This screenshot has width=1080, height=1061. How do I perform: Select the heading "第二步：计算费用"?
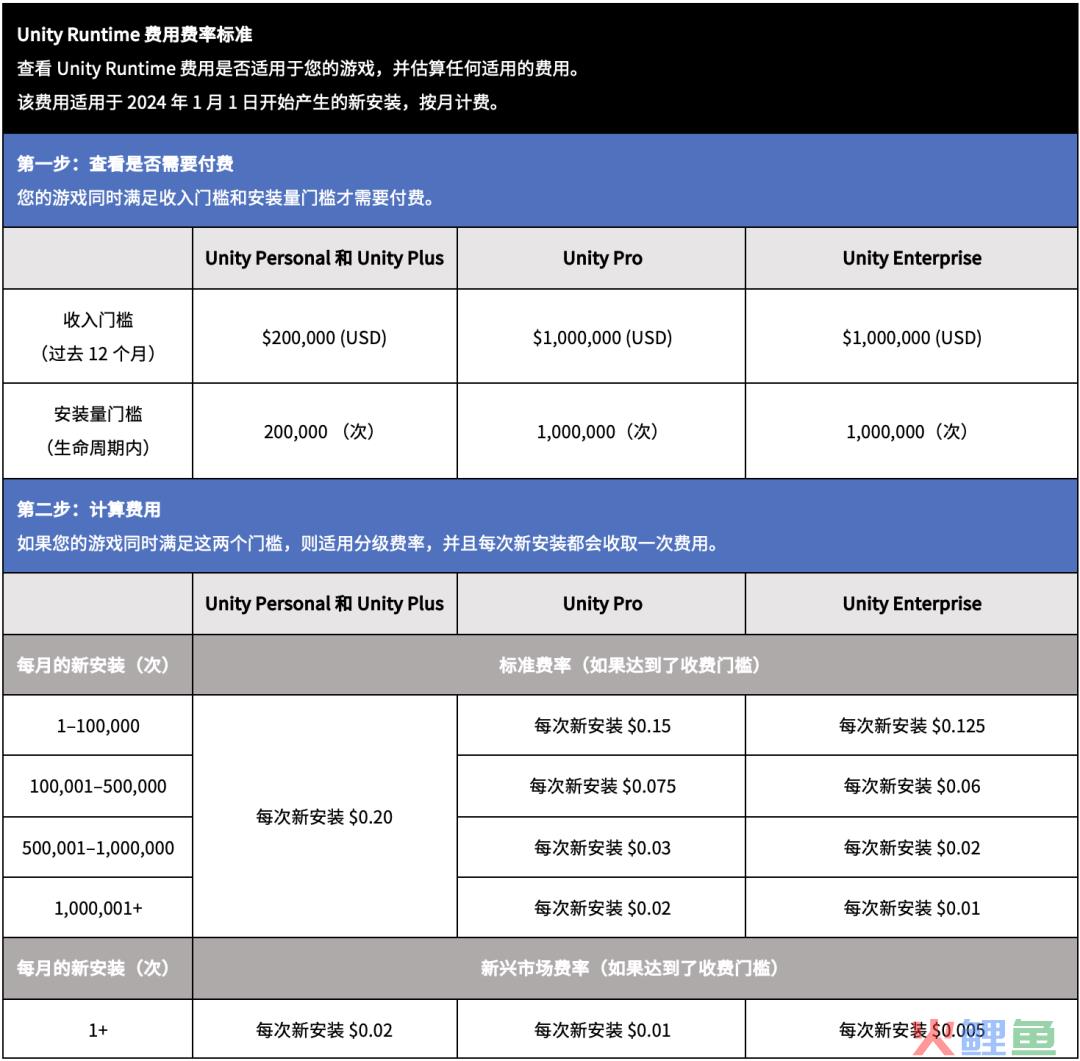pyautogui.click(x=89, y=509)
